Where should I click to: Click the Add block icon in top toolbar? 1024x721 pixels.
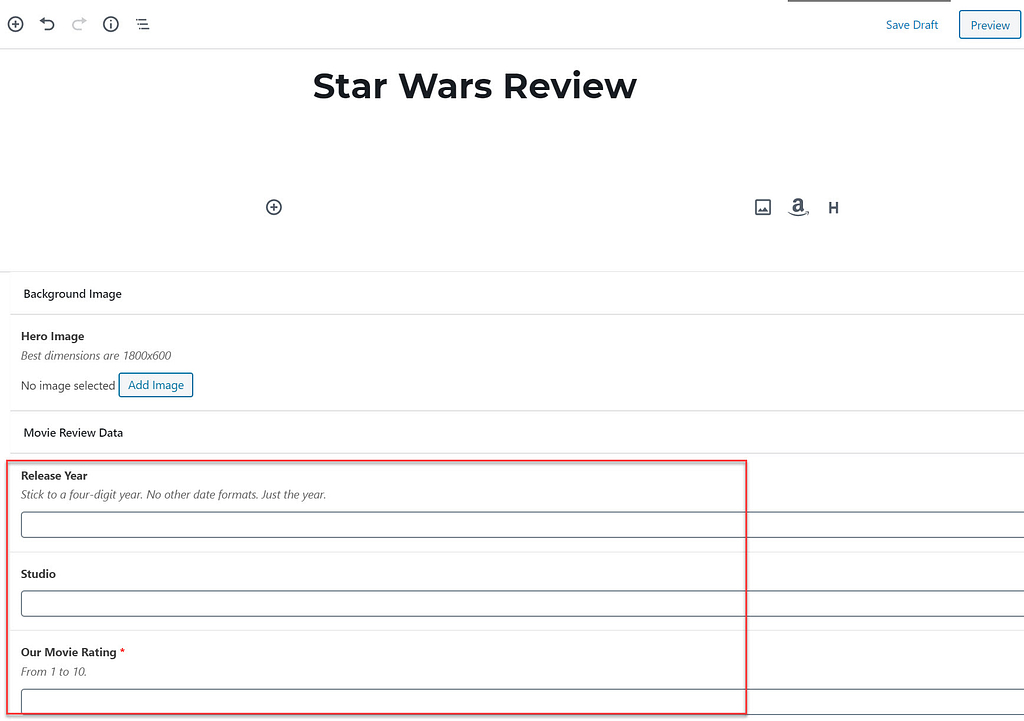(16, 24)
